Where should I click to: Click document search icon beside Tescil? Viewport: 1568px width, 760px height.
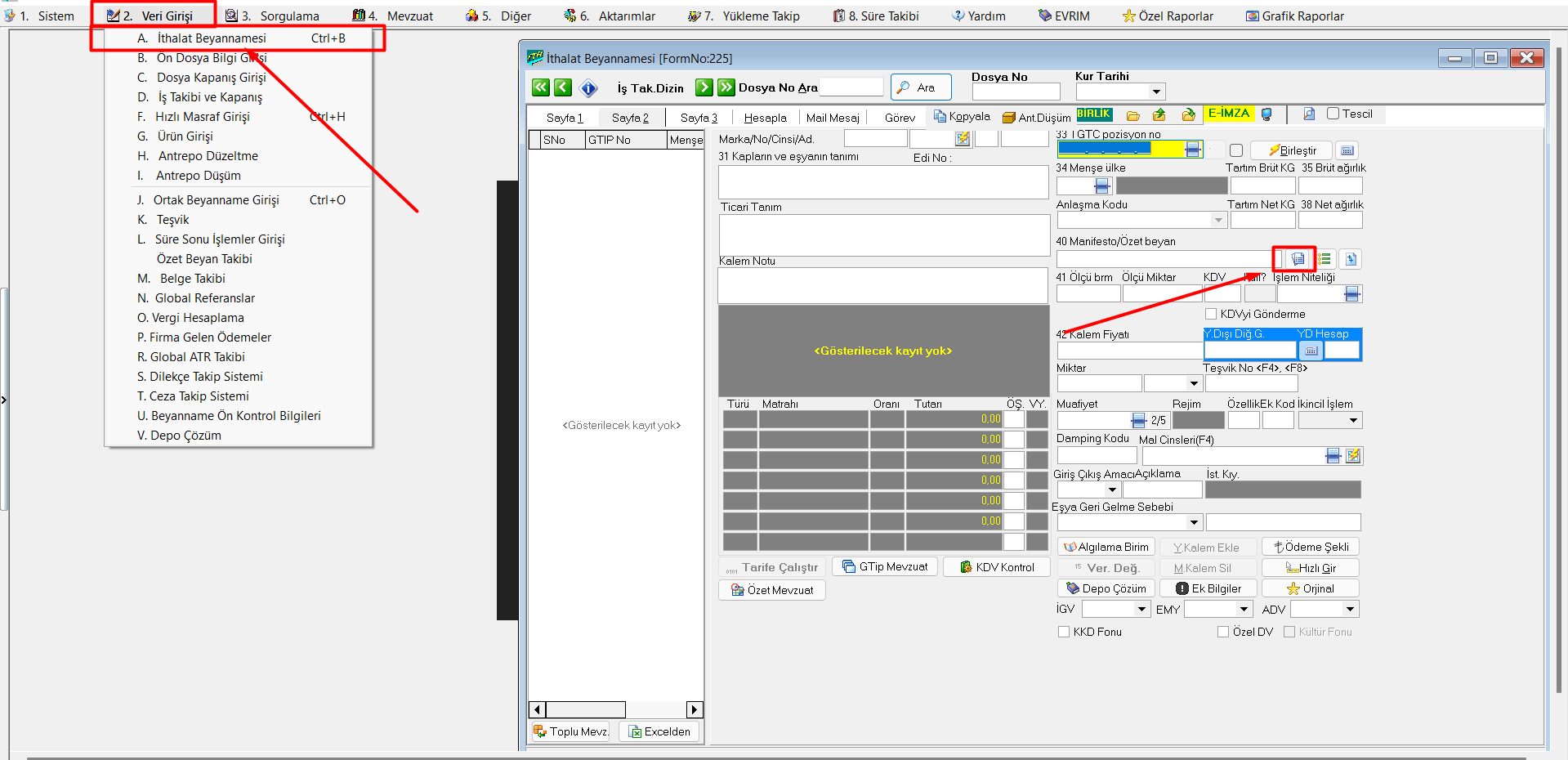(x=1309, y=114)
